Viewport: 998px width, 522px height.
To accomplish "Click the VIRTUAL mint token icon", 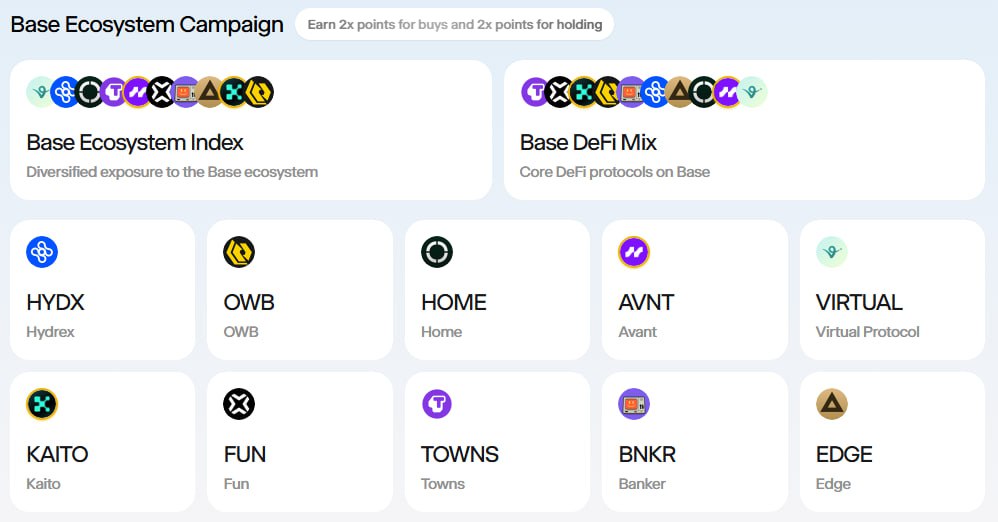I will click(832, 252).
